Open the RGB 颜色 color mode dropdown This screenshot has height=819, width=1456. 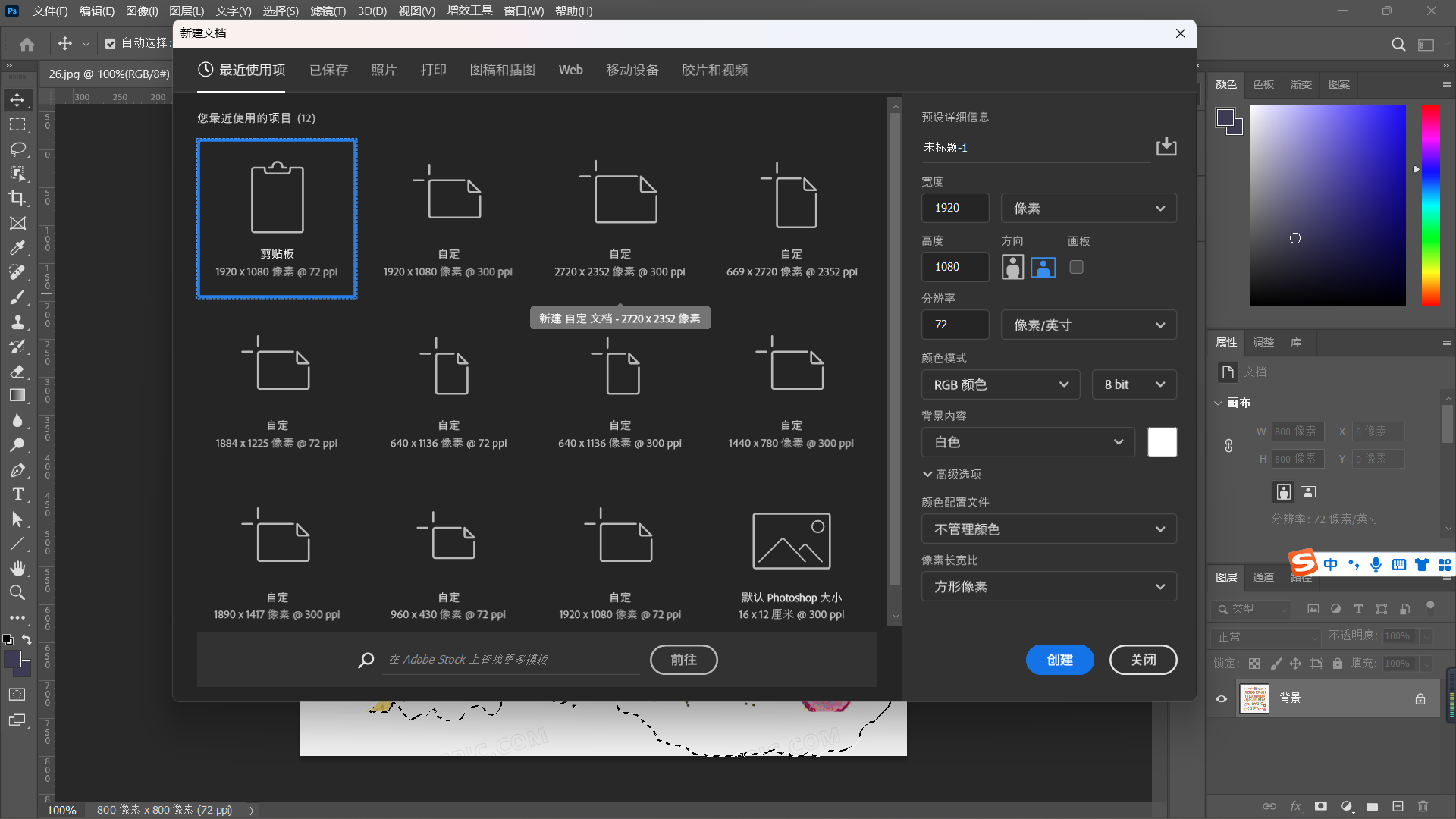(1001, 384)
